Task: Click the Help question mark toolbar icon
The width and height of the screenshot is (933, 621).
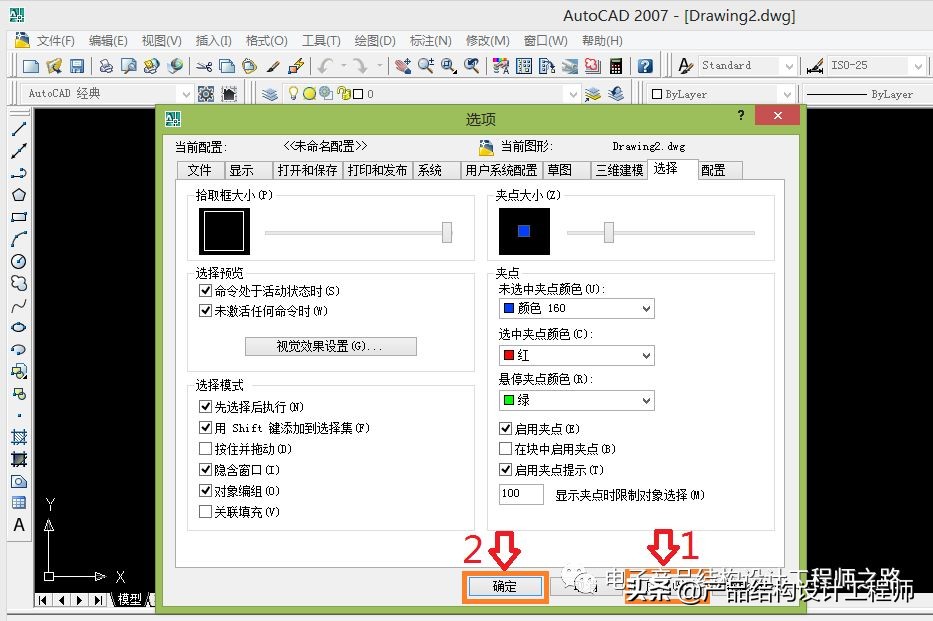Action: (x=645, y=66)
